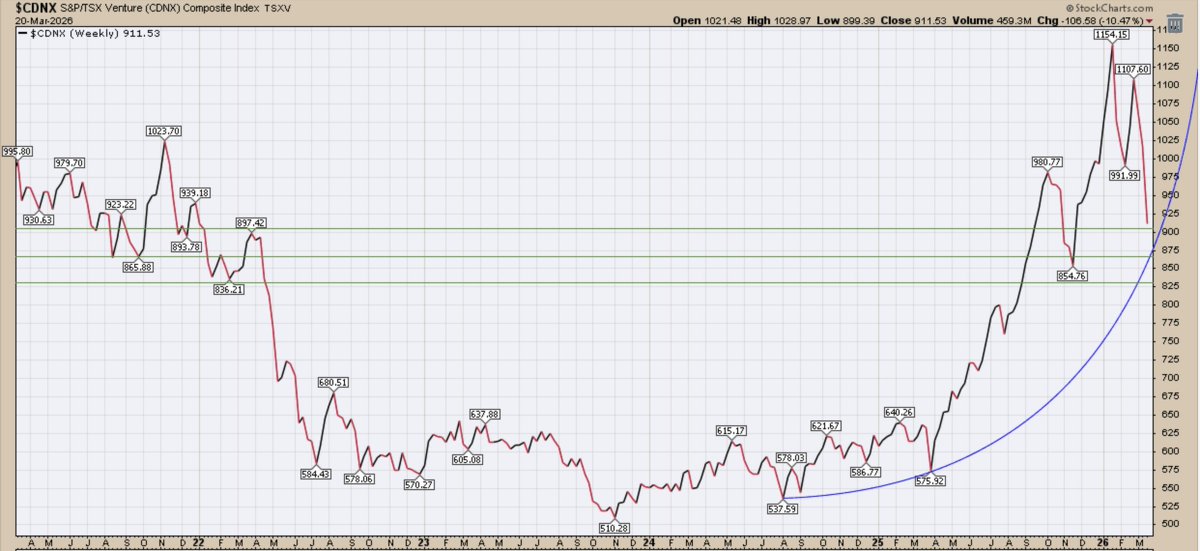
Task: Click the 637.88 price label
Action: 484,414
